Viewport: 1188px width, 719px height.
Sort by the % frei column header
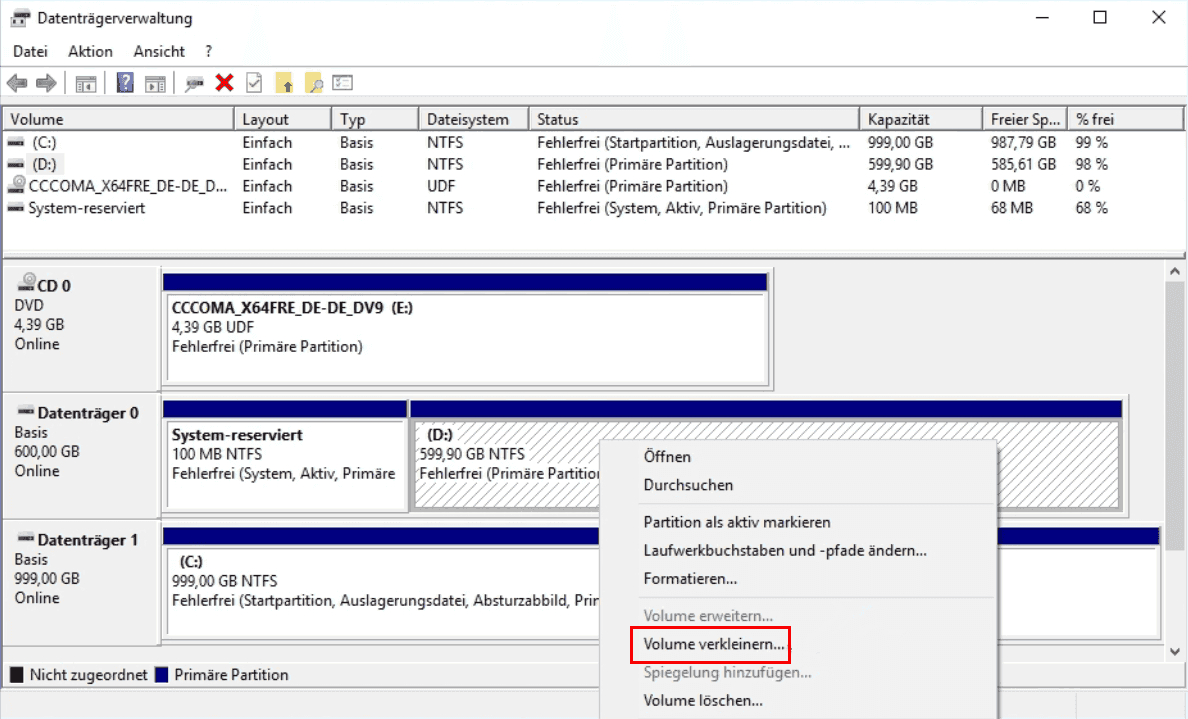[1125, 119]
